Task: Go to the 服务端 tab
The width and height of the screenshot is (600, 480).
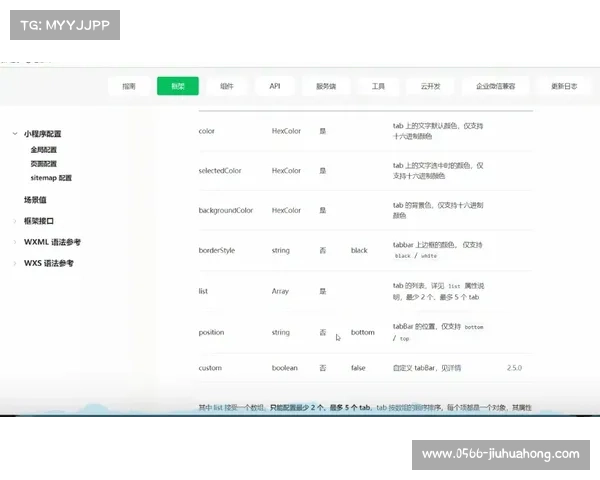Action: pos(326,86)
